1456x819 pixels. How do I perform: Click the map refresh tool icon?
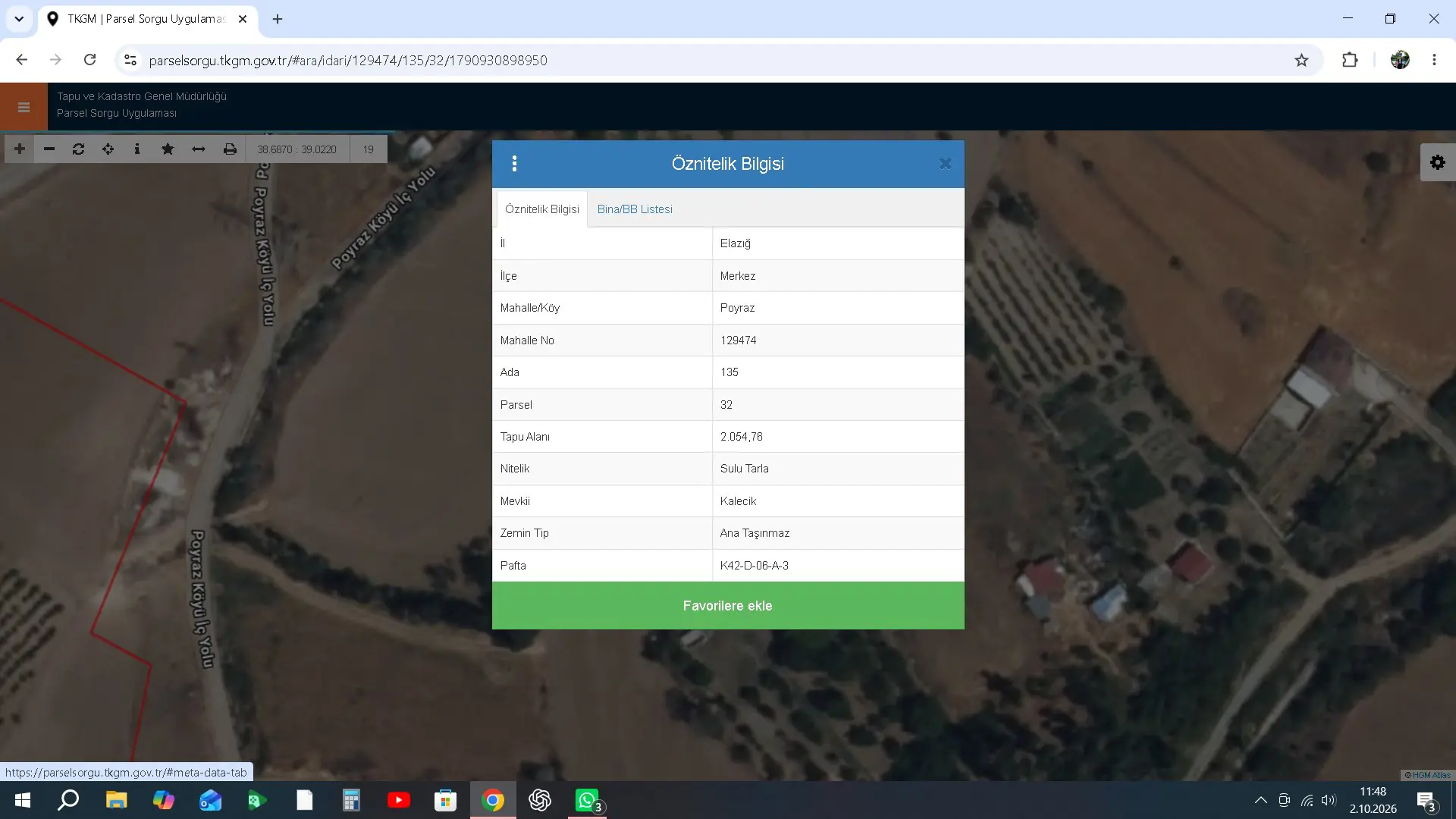click(x=79, y=149)
